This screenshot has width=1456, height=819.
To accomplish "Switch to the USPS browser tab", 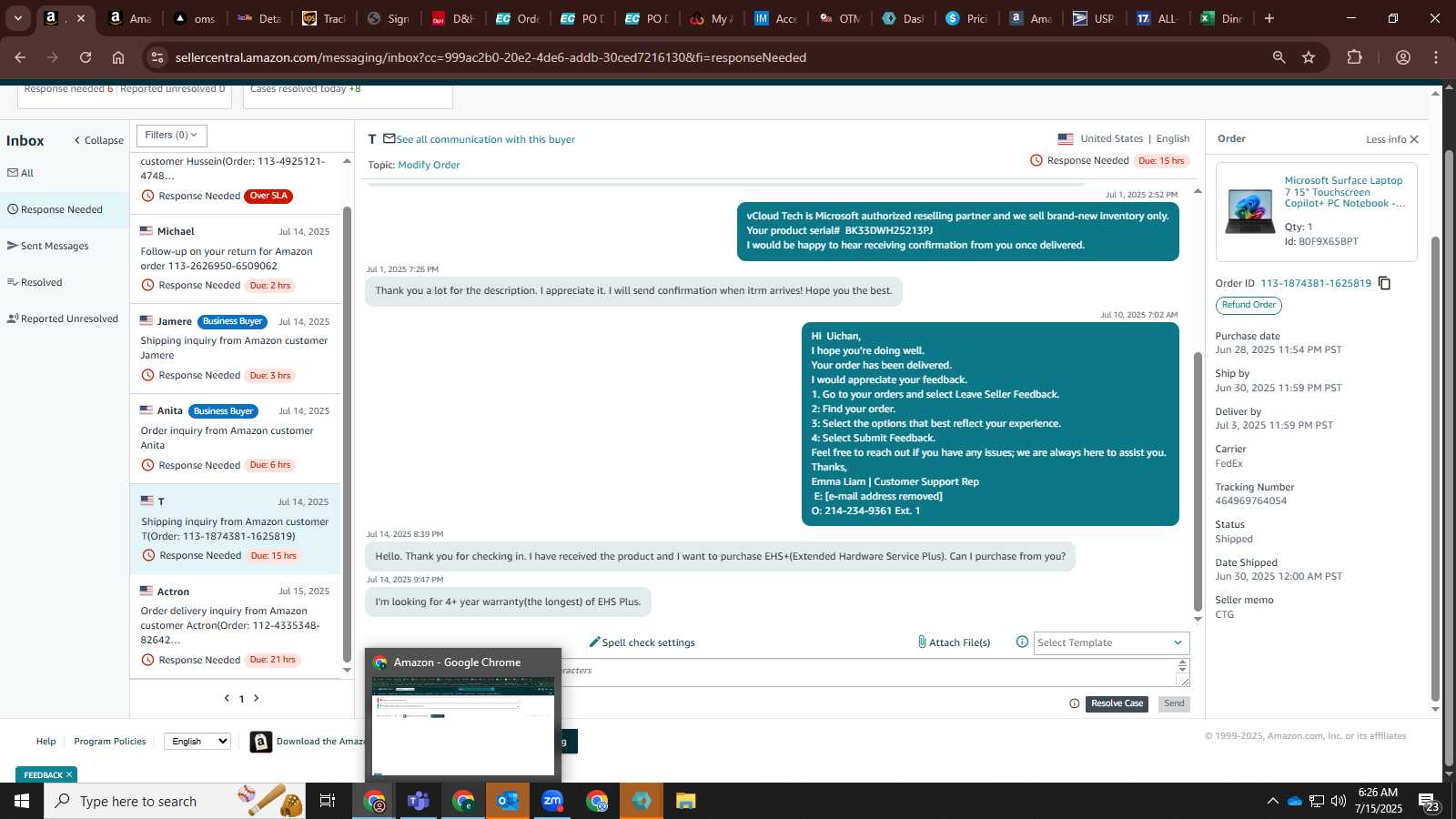I will (1093, 18).
